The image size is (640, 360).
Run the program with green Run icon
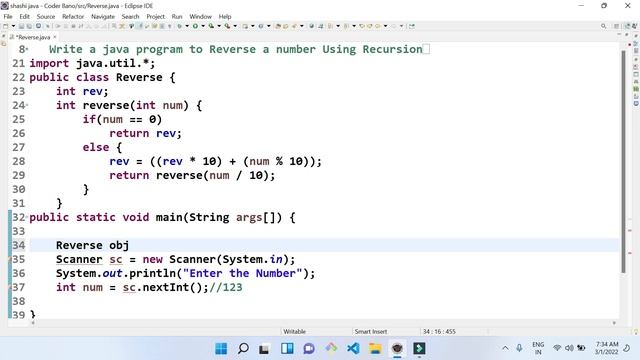coord(195,26)
